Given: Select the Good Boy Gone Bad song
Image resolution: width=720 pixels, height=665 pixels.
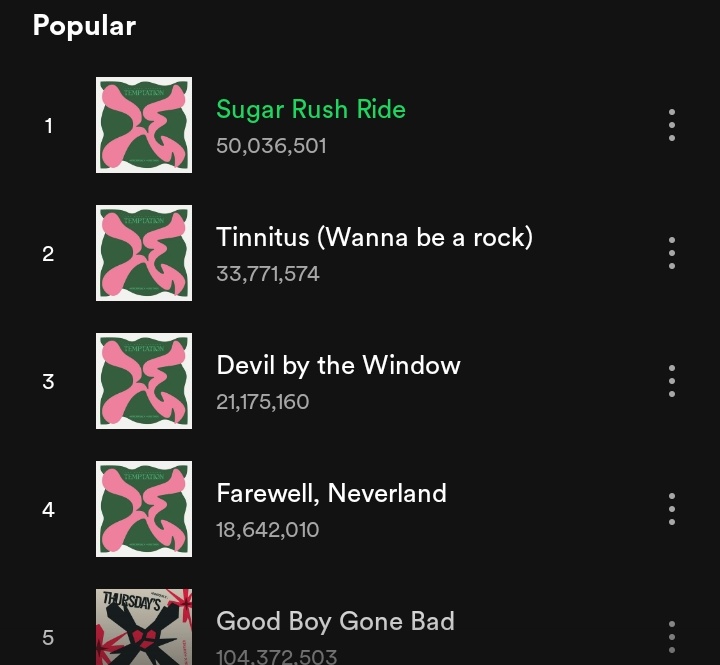Looking at the screenshot, I should (335, 621).
